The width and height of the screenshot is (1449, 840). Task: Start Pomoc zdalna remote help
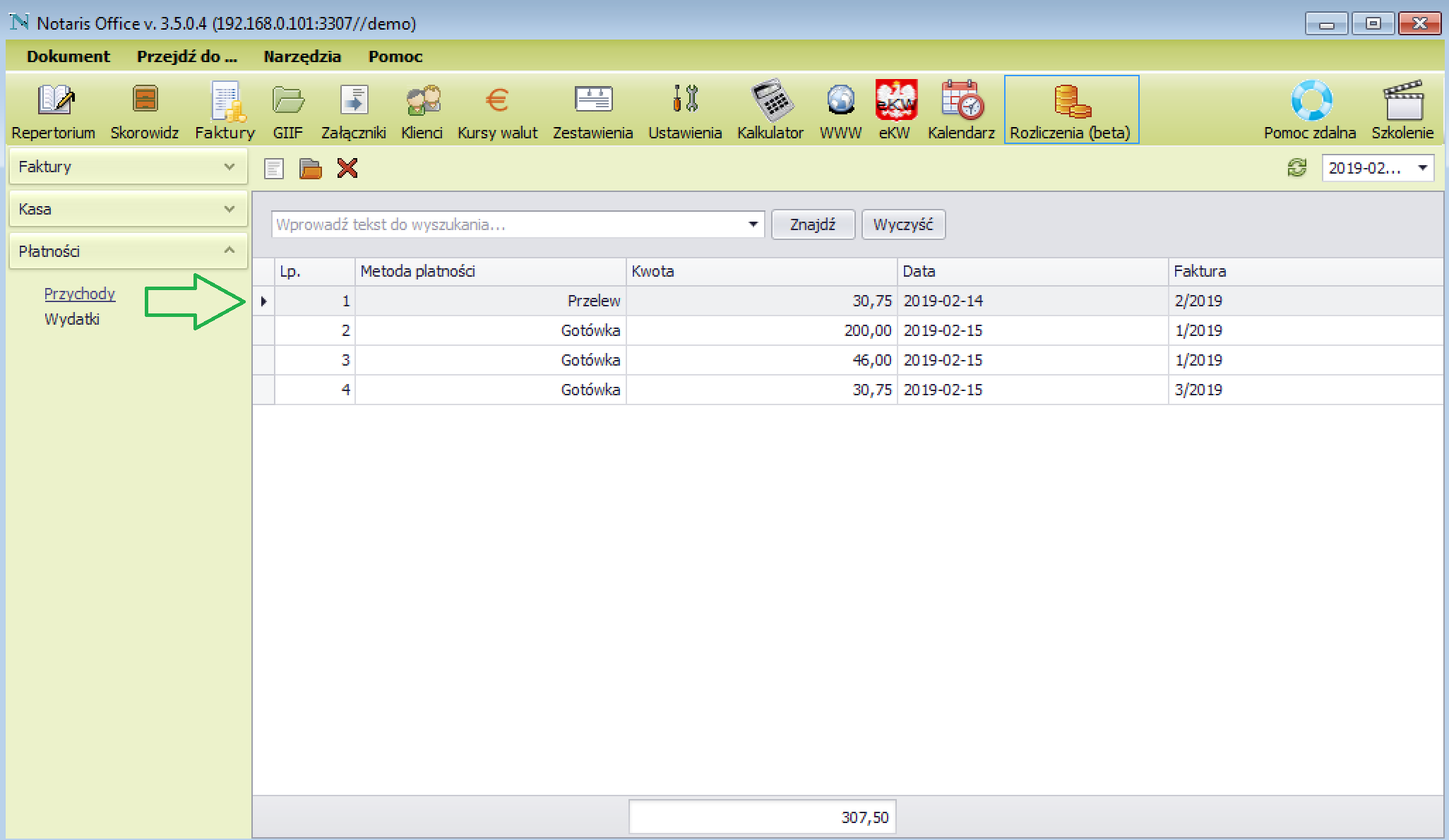click(1311, 111)
